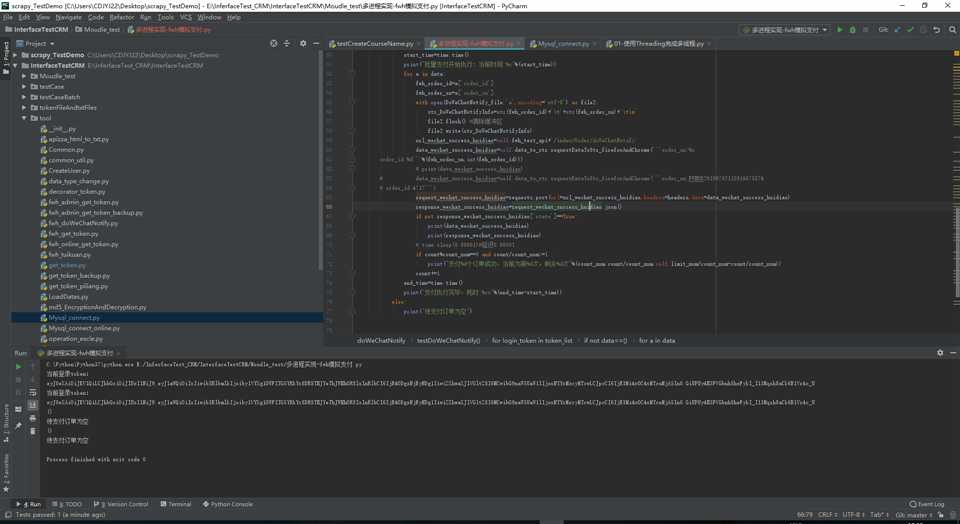The height and width of the screenshot is (524, 960).
Task: Open CreateUser.py in project tree
Action: click(69, 171)
